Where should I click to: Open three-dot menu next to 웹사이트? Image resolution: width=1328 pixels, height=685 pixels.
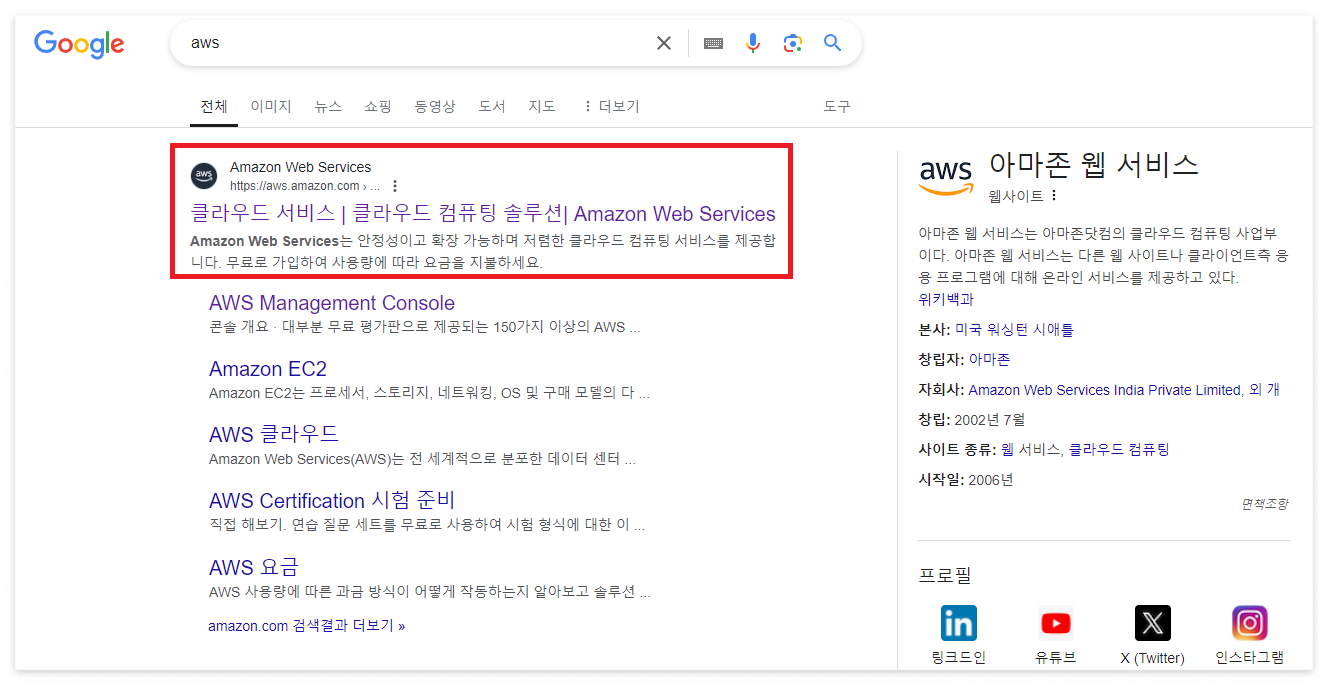(1053, 195)
